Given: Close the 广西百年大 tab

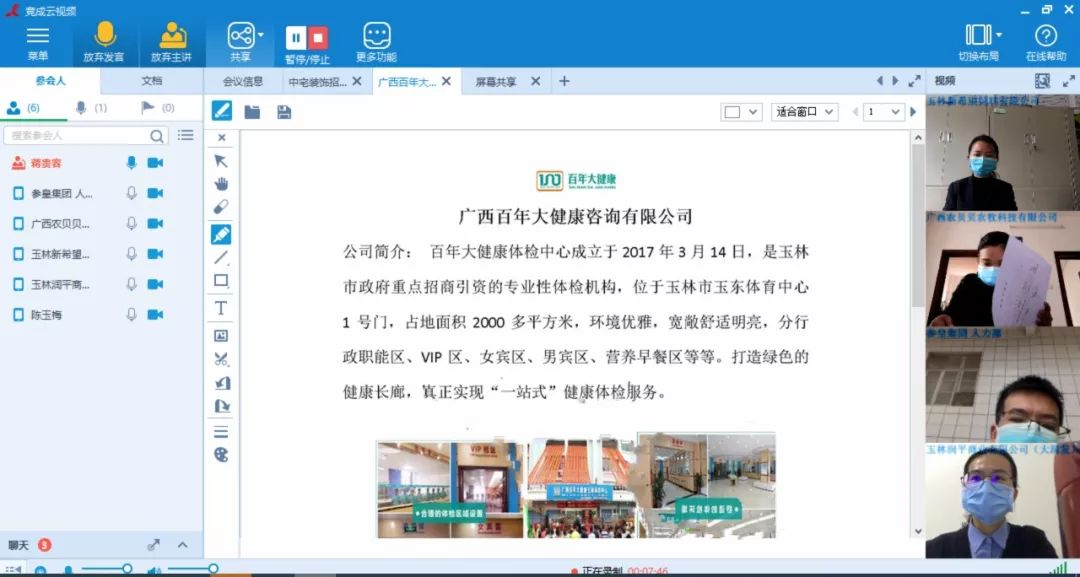Looking at the screenshot, I should pyautogui.click(x=446, y=81).
